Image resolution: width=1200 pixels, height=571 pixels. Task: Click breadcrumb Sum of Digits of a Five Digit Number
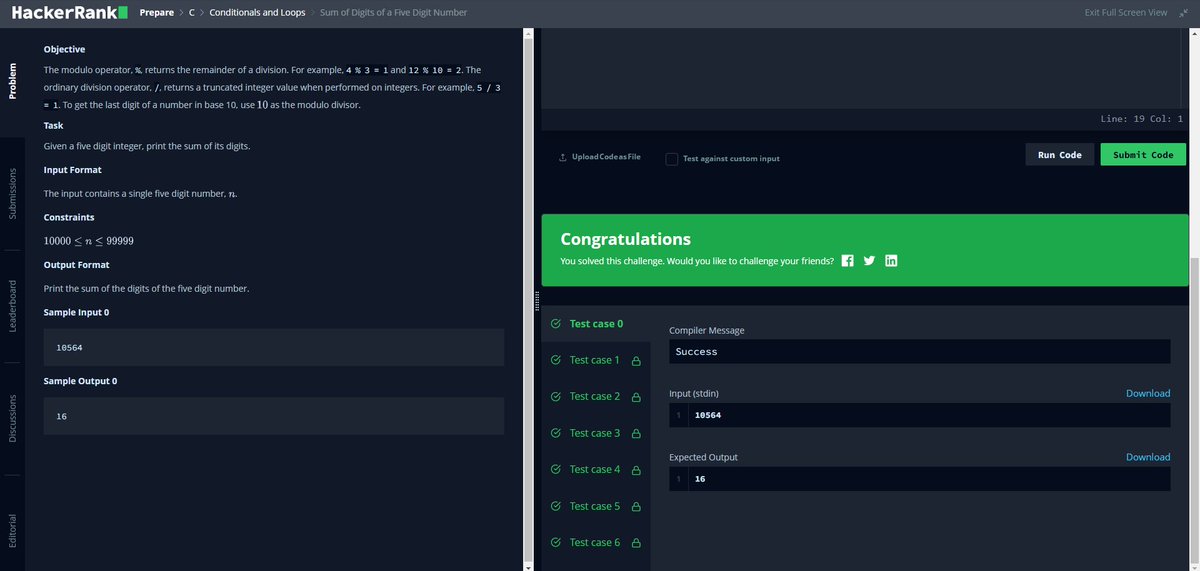pos(393,12)
